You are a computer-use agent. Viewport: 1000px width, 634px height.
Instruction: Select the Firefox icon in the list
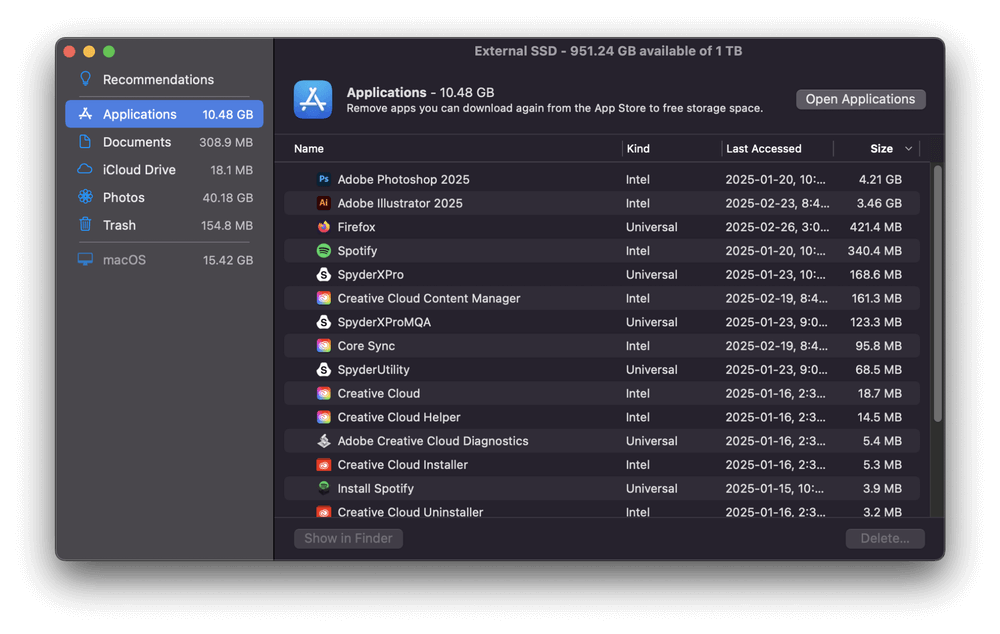pos(324,227)
